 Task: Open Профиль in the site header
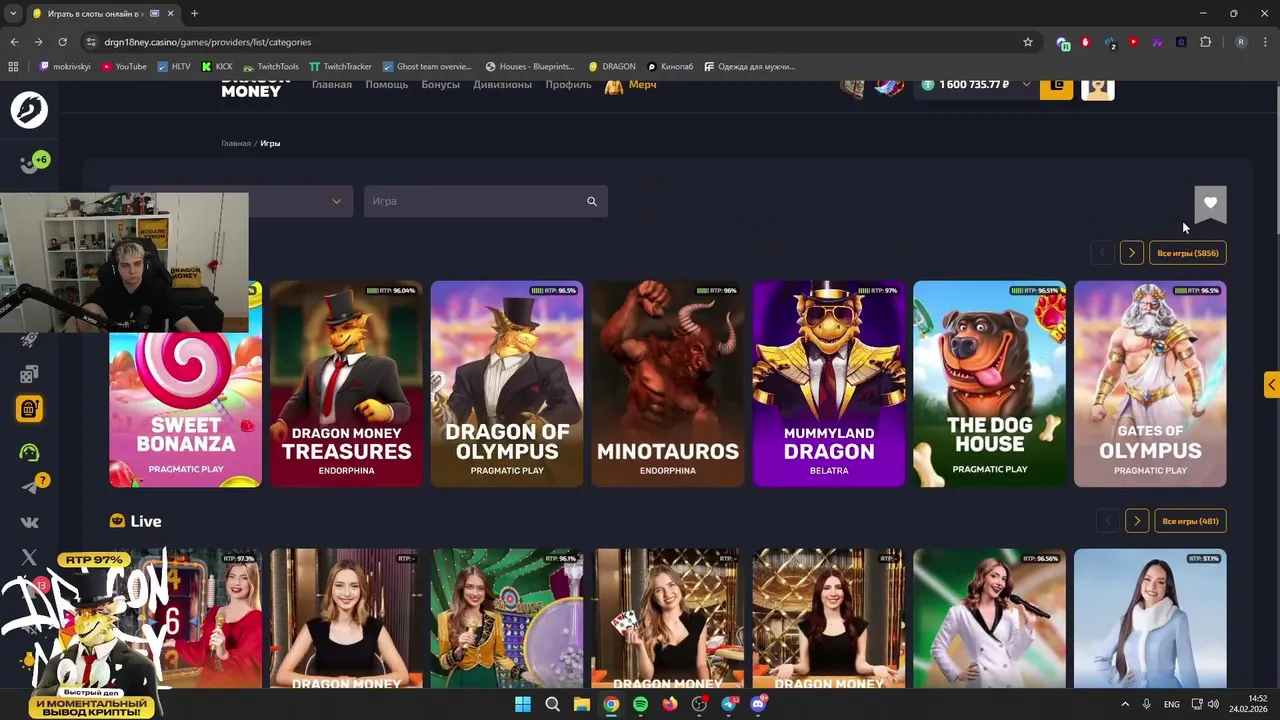pos(568,85)
